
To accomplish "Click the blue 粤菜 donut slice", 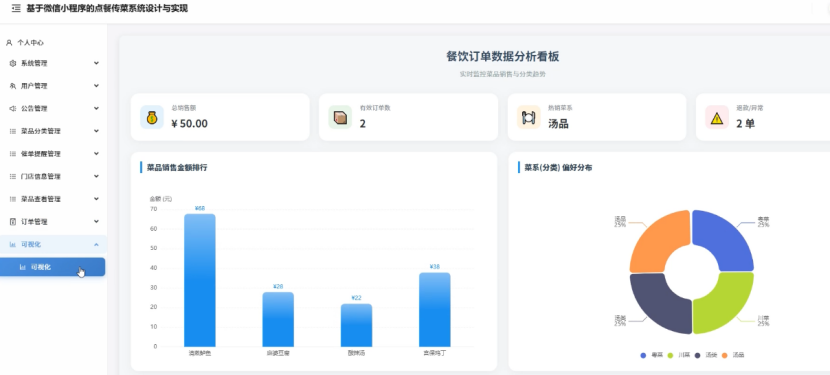I will tap(728, 236).
